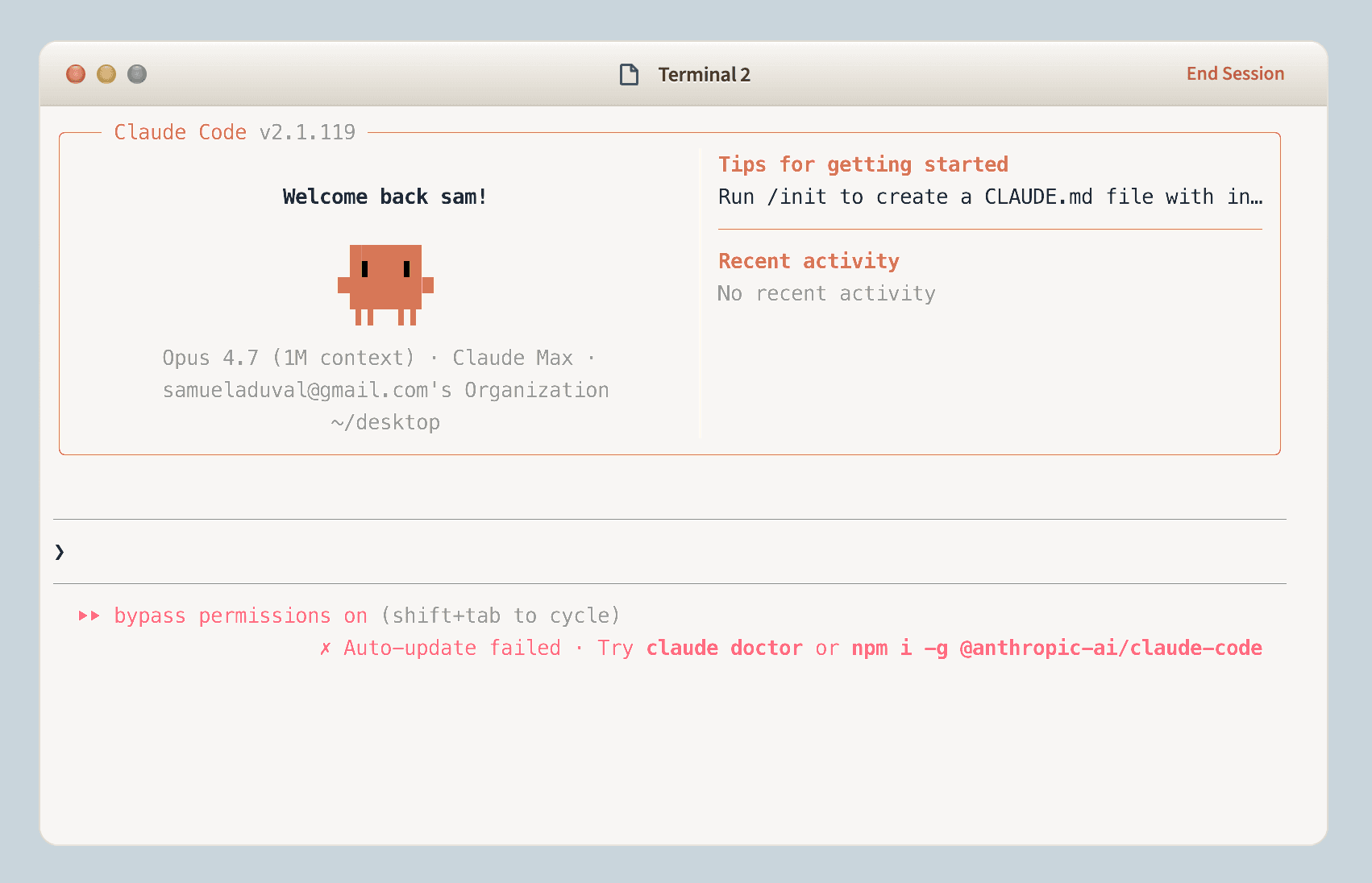Click the Claude pixel mascot icon

point(385,285)
